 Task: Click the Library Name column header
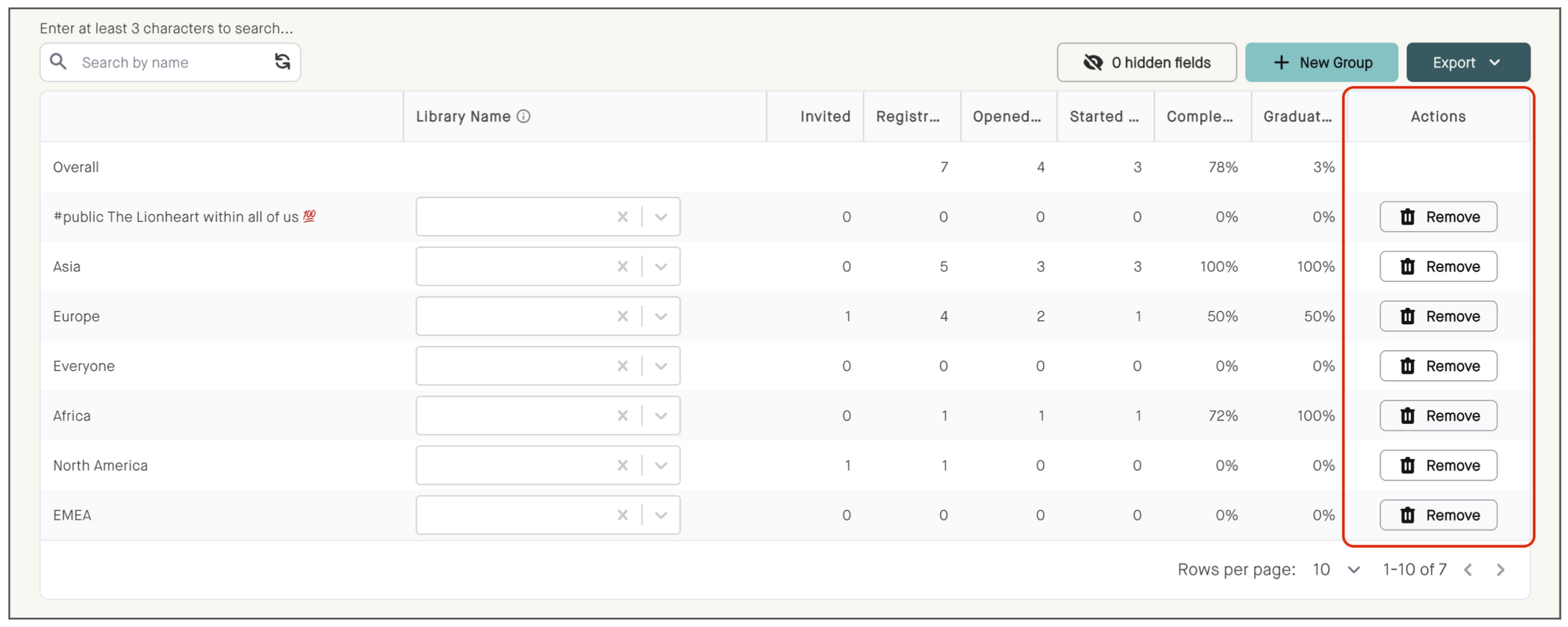[463, 116]
